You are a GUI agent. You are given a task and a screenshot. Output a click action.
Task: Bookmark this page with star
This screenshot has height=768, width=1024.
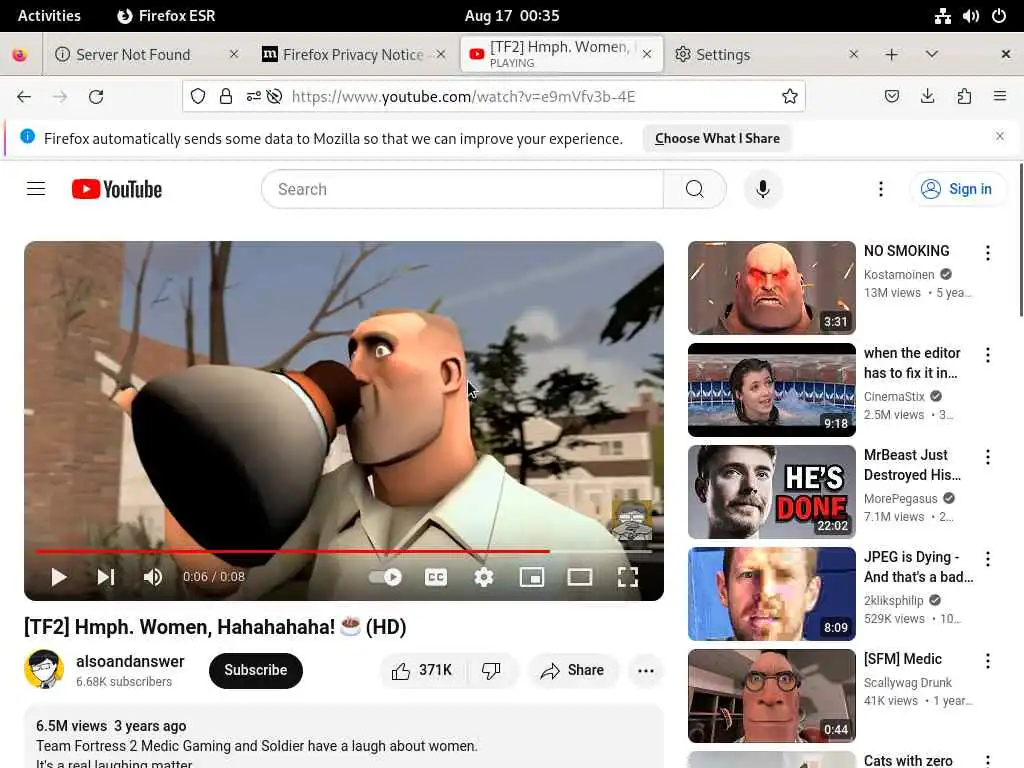[790, 97]
